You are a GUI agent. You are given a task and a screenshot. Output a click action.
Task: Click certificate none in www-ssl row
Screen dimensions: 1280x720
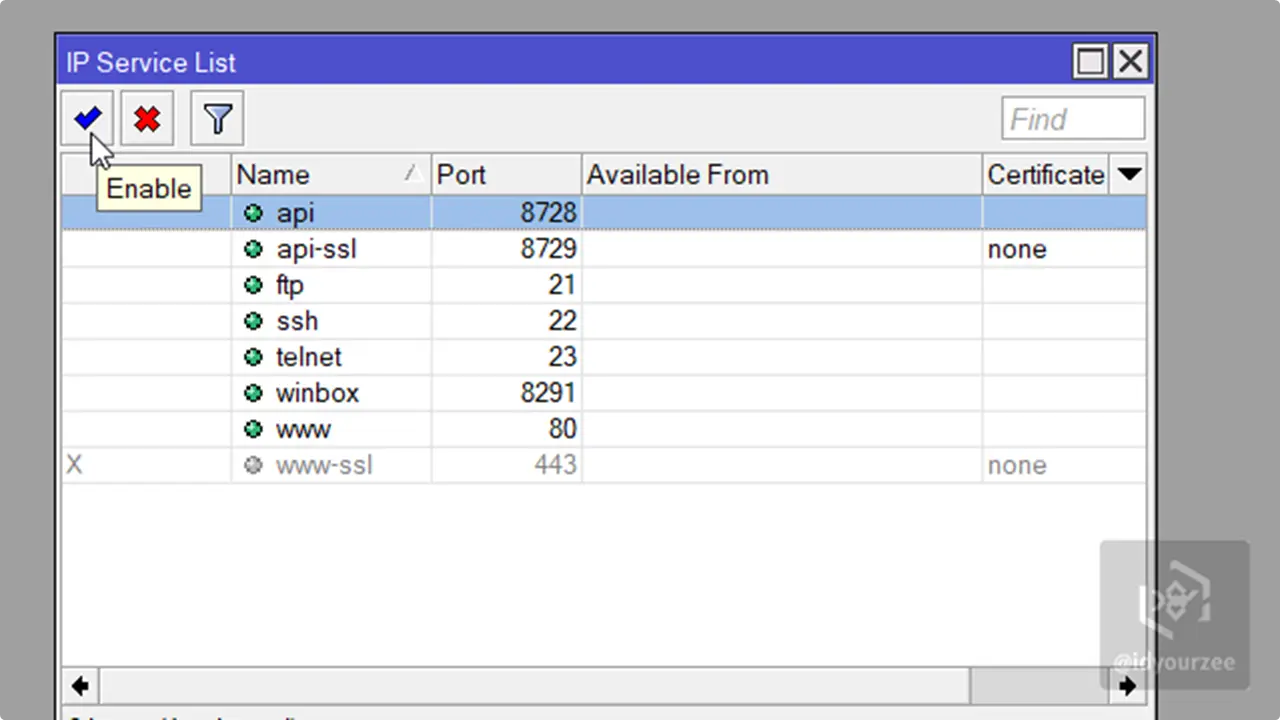point(1017,465)
